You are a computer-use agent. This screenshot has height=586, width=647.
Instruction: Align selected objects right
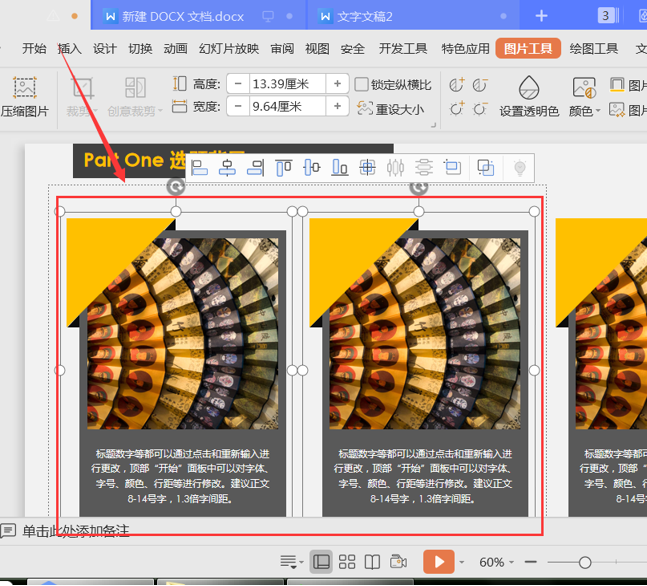255,168
